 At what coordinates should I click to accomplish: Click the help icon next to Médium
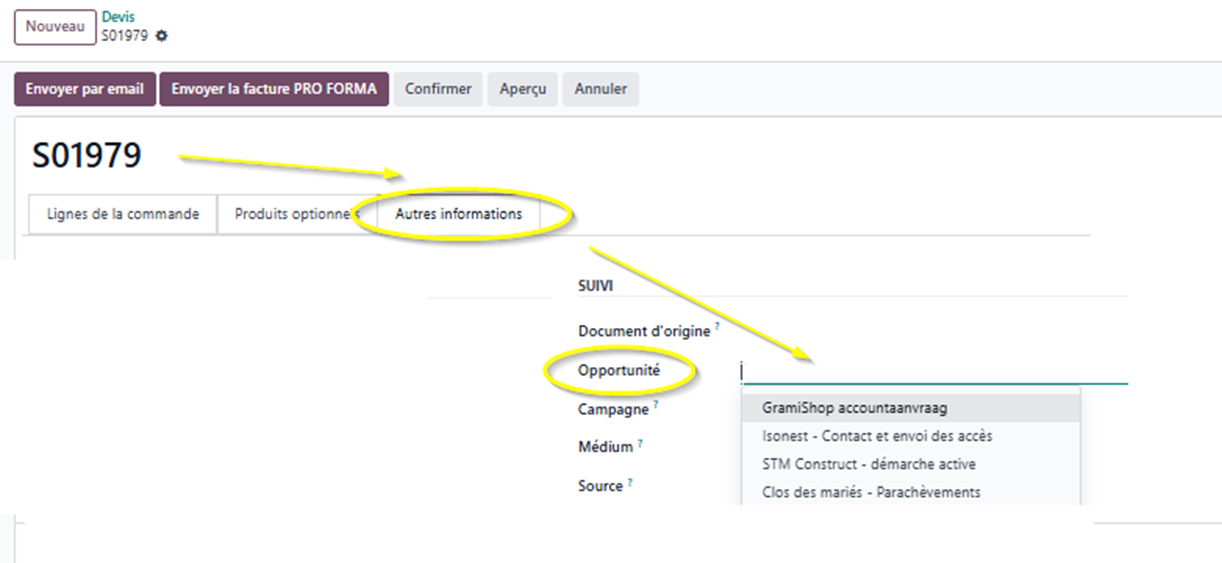pyautogui.click(x=640, y=442)
